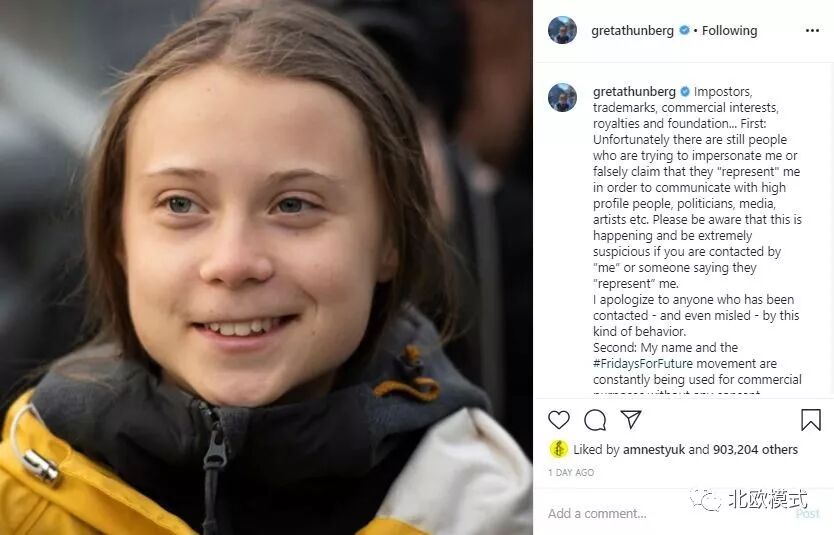This screenshot has height=535, width=834.
Task: Open gretathunberg profile picture in header
Action: pyautogui.click(x=562, y=30)
